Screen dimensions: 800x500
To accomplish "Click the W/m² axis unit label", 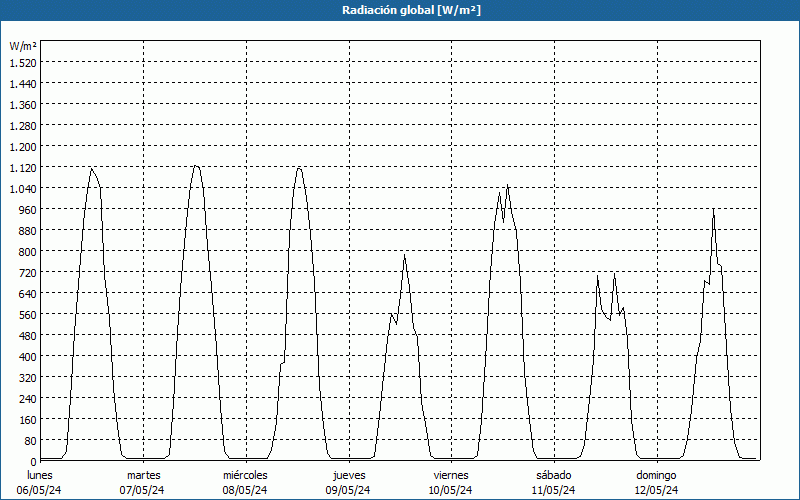I will [x=23, y=46].
